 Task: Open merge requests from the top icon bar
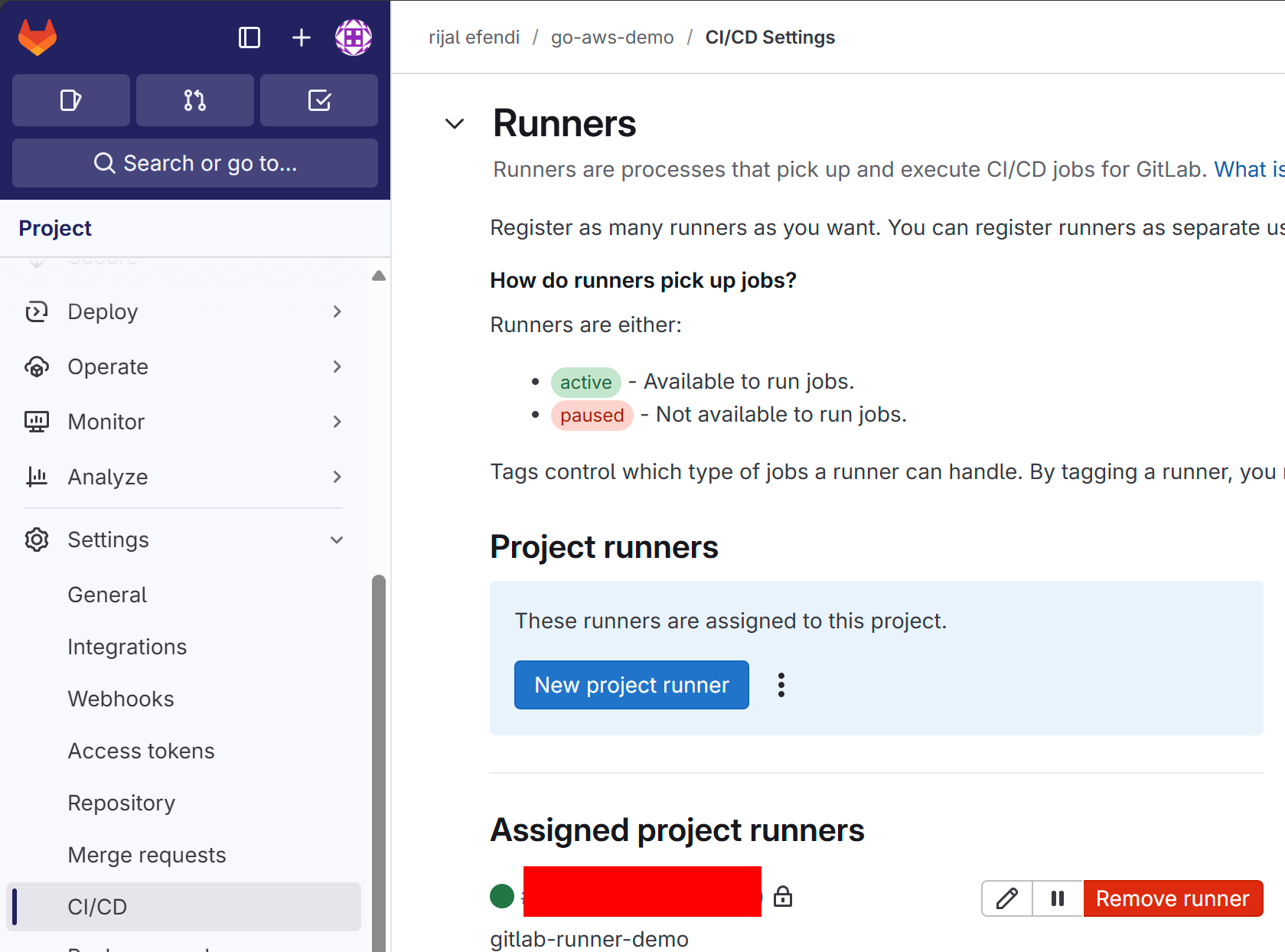[194, 99]
